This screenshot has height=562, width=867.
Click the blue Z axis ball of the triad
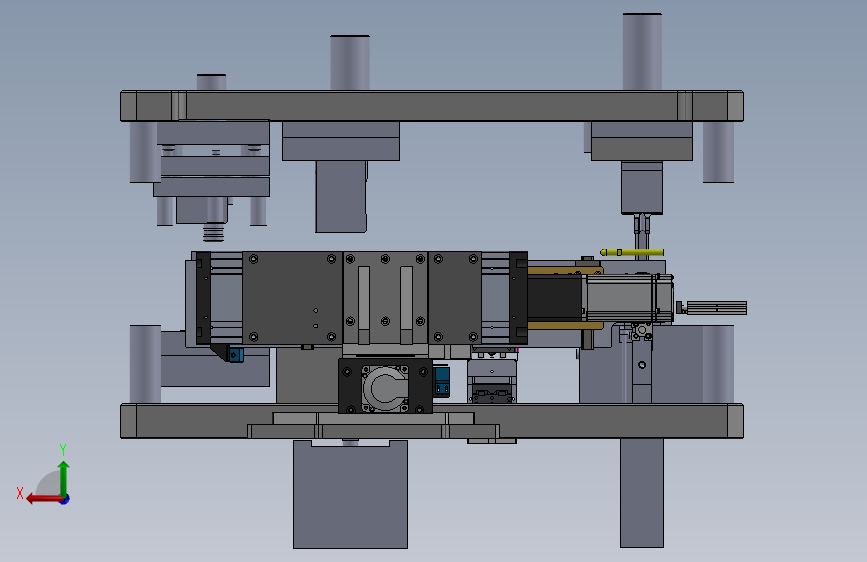(x=65, y=499)
